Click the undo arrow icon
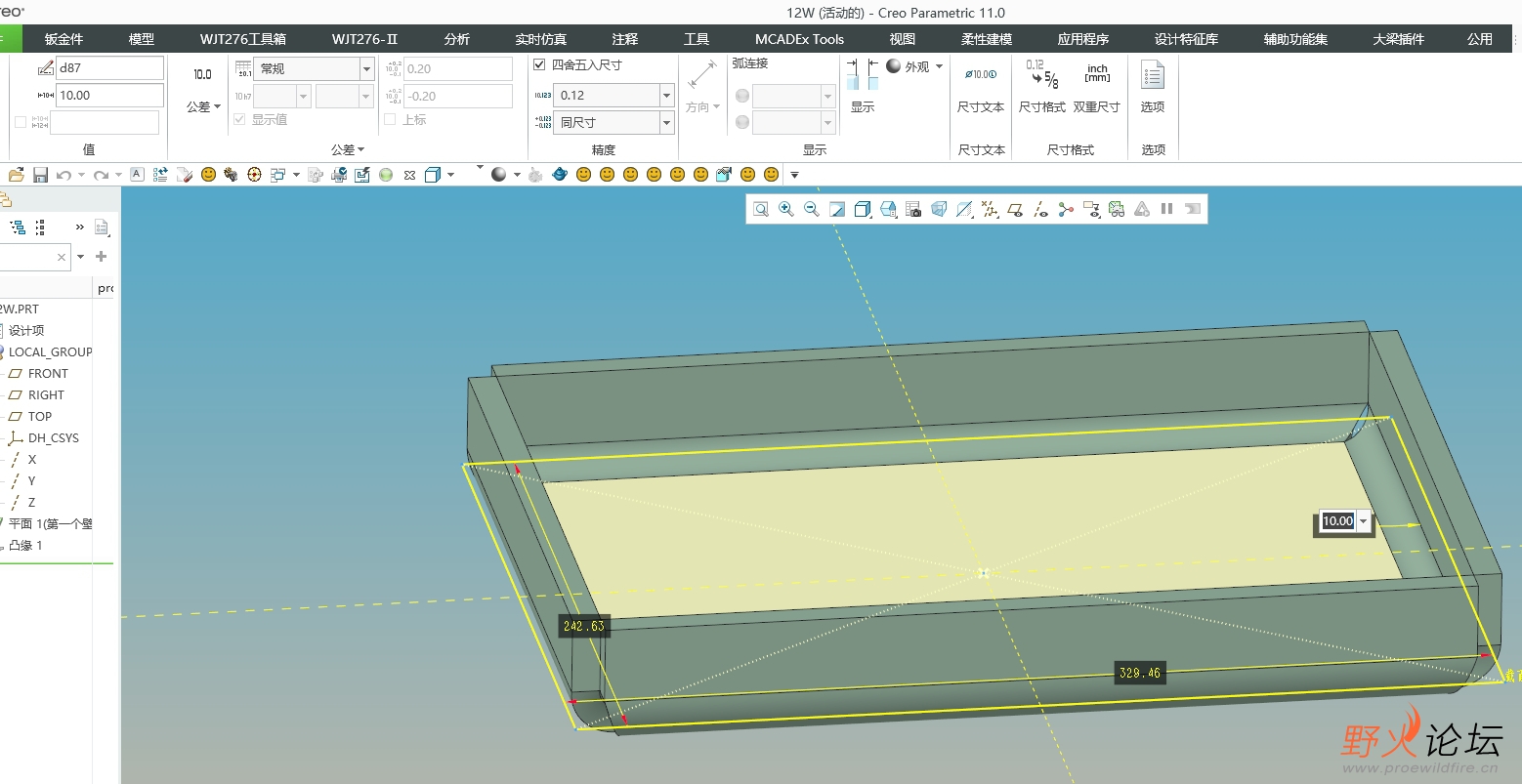Image resolution: width=1522 pixels, height=784 pixels. 63,175
